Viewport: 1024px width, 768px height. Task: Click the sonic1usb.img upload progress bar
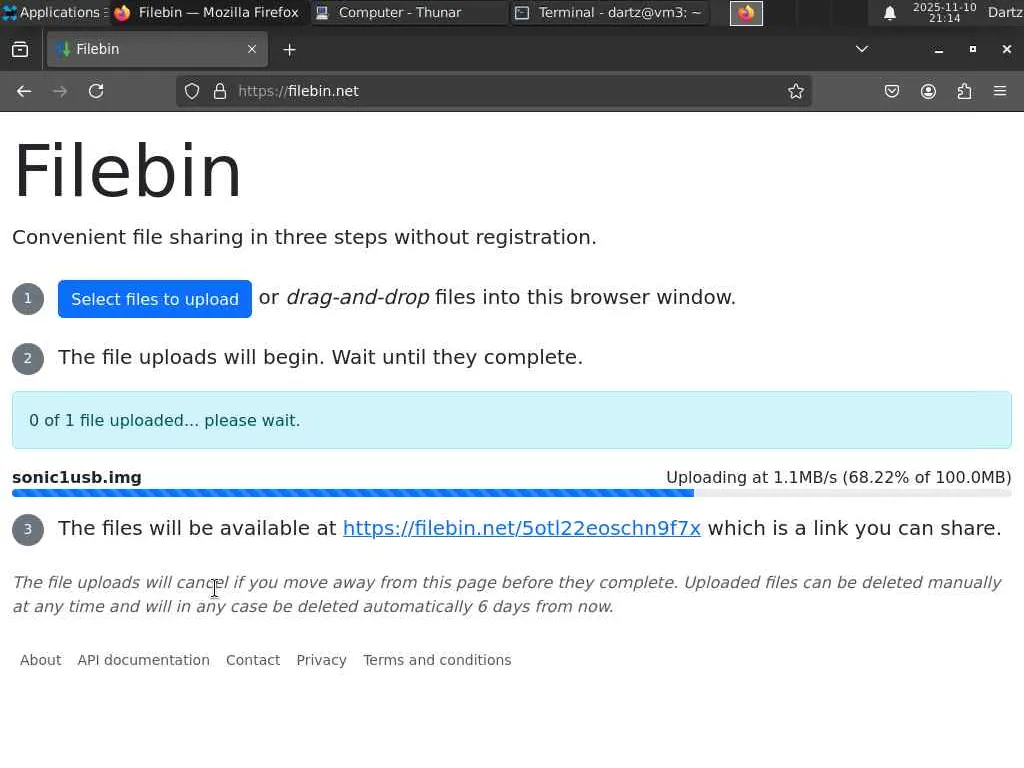coord(511,493)
